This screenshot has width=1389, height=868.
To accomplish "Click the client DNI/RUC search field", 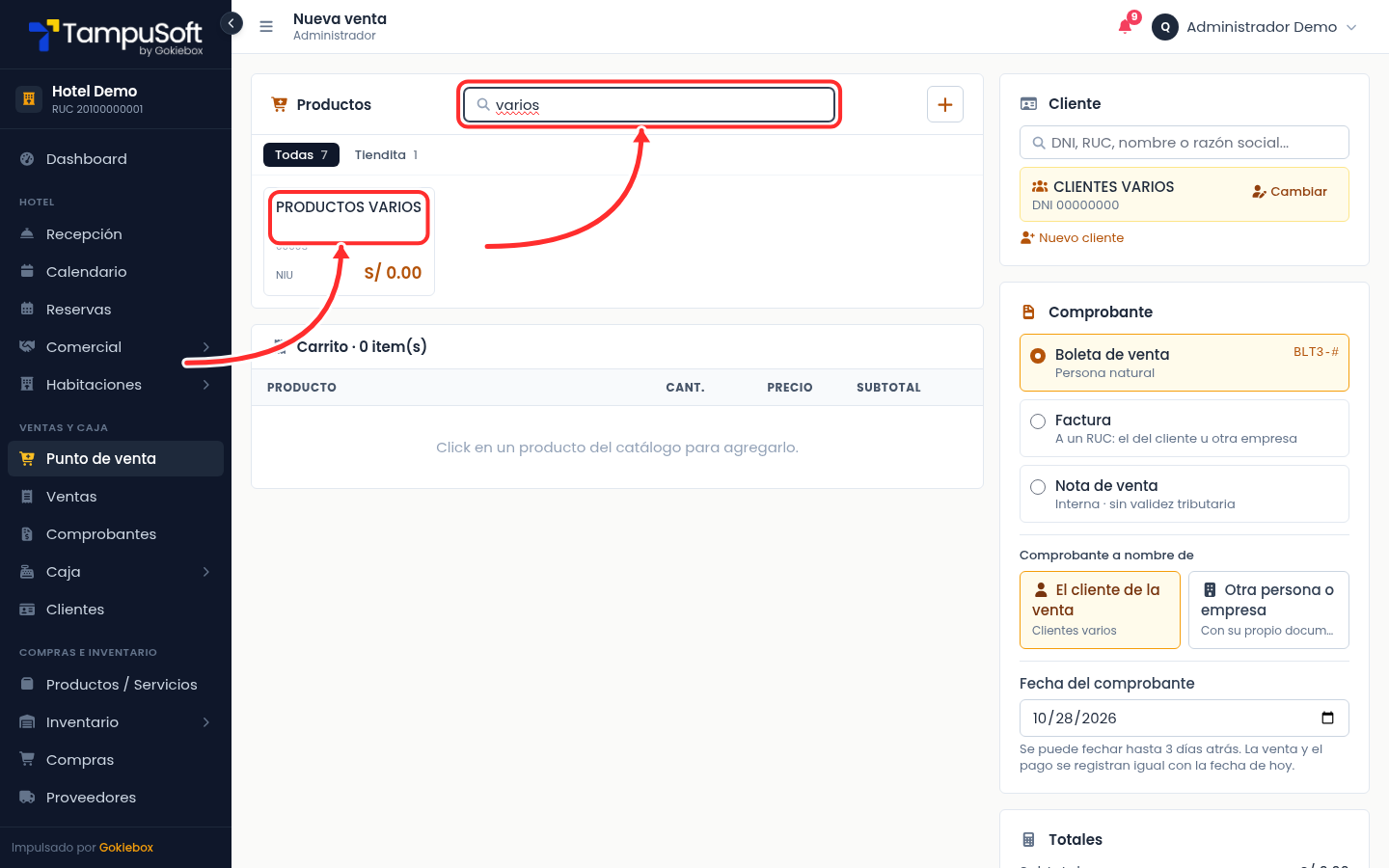I will [x=1185, y=143].
